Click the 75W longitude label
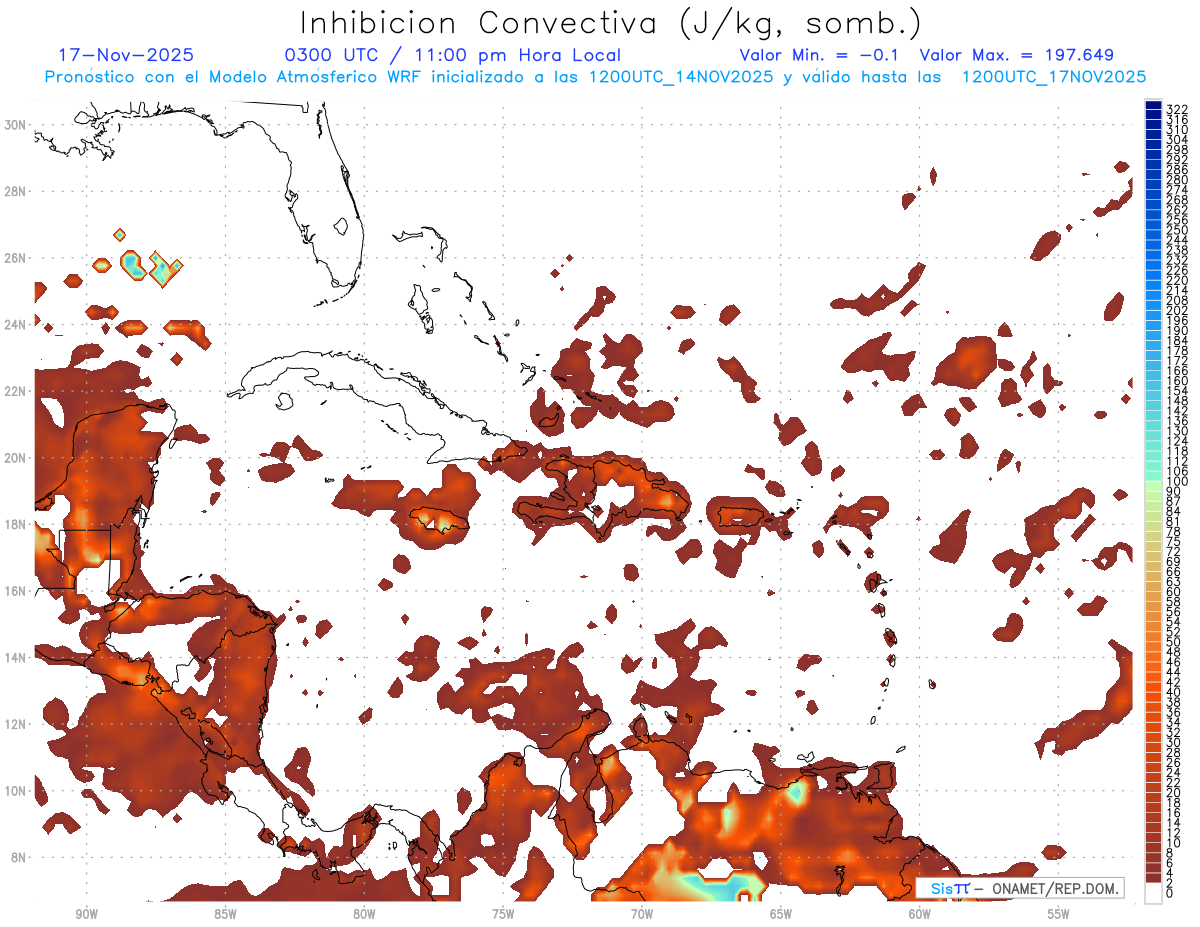This screenshot has width=1200, height=927. [503, 914]
